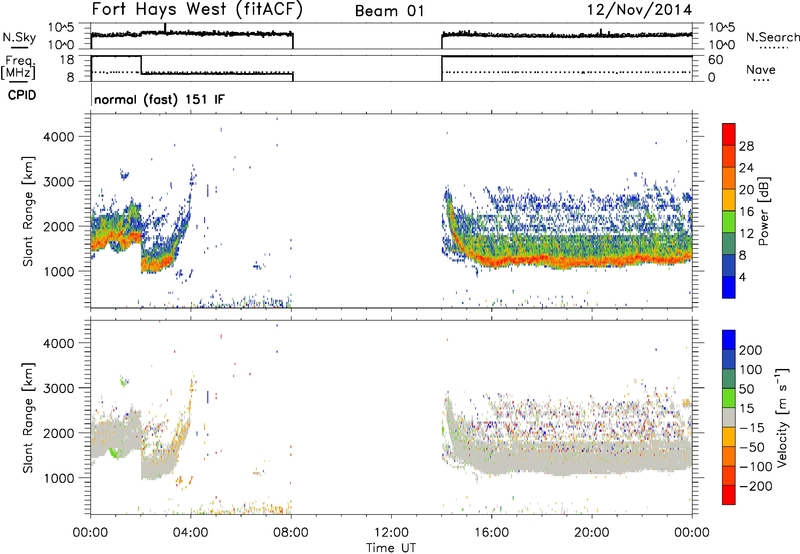Click the 'N.Sky' axis label

(x=19, y=37)
